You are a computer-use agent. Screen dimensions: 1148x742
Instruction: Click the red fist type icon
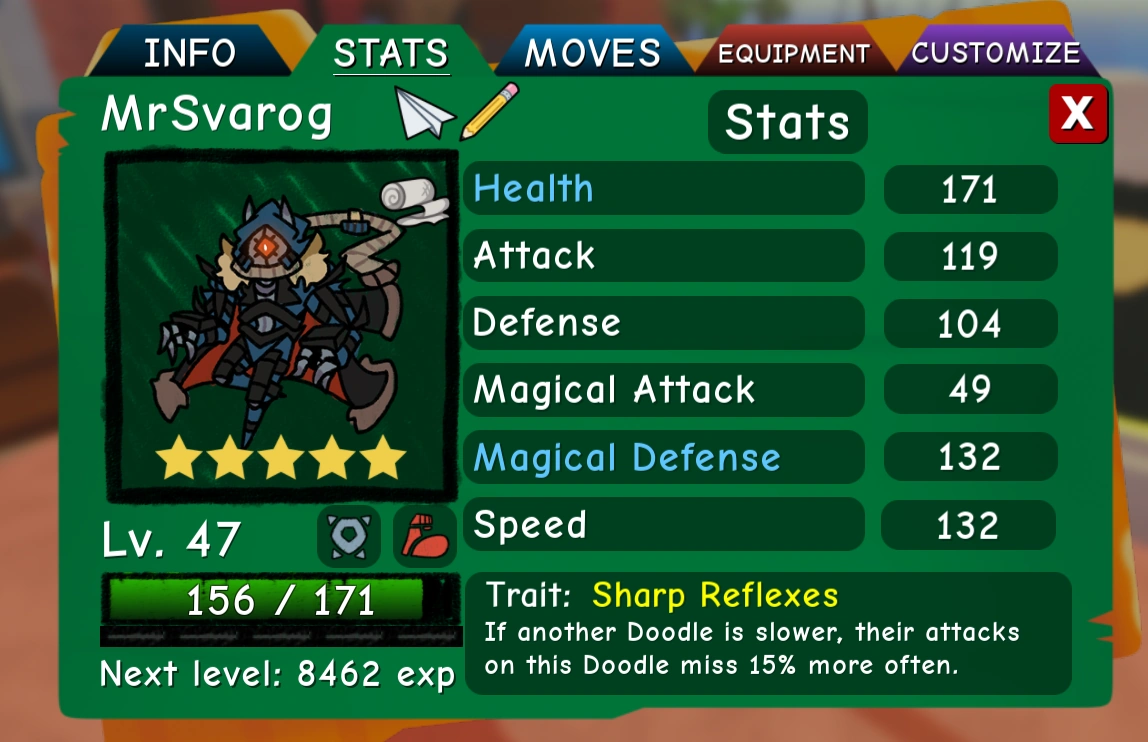[x=425, y=537]
